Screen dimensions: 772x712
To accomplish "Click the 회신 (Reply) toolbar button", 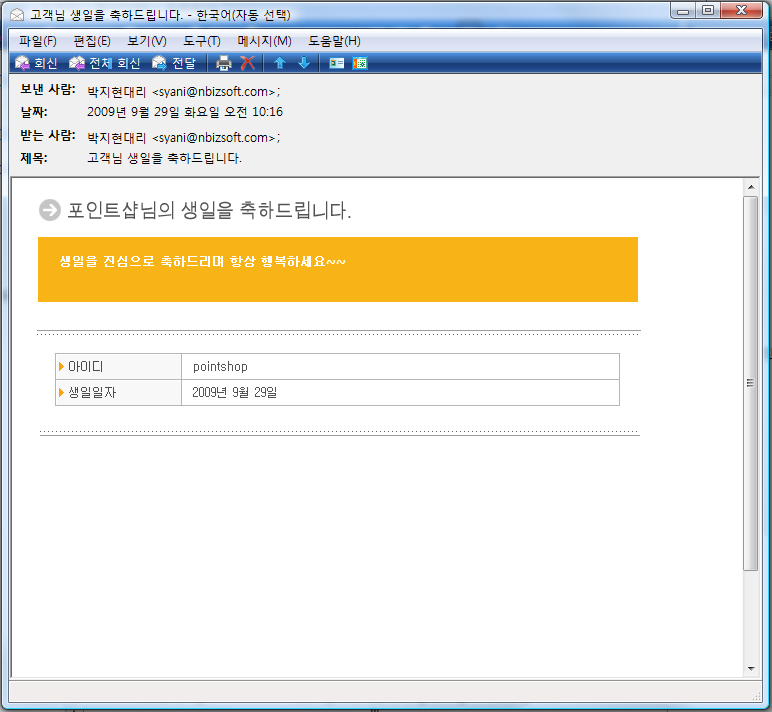I will click(x=36, y=63).
